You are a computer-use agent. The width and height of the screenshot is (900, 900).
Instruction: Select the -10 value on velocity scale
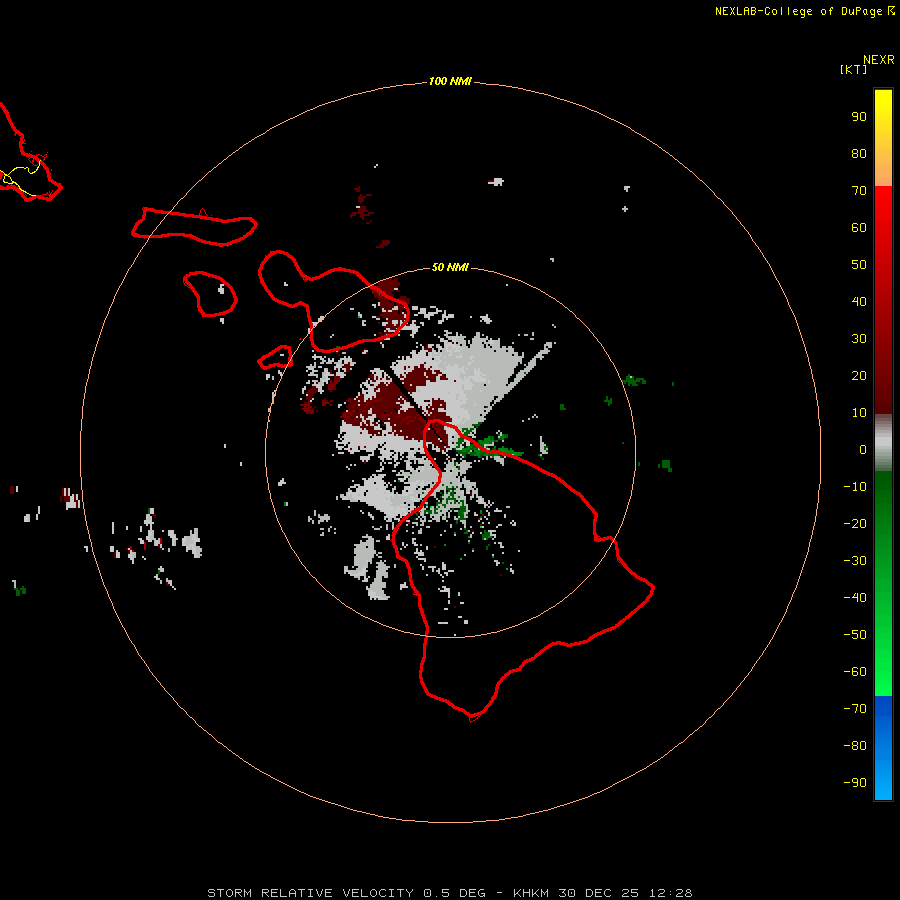(x=855, y=487)
